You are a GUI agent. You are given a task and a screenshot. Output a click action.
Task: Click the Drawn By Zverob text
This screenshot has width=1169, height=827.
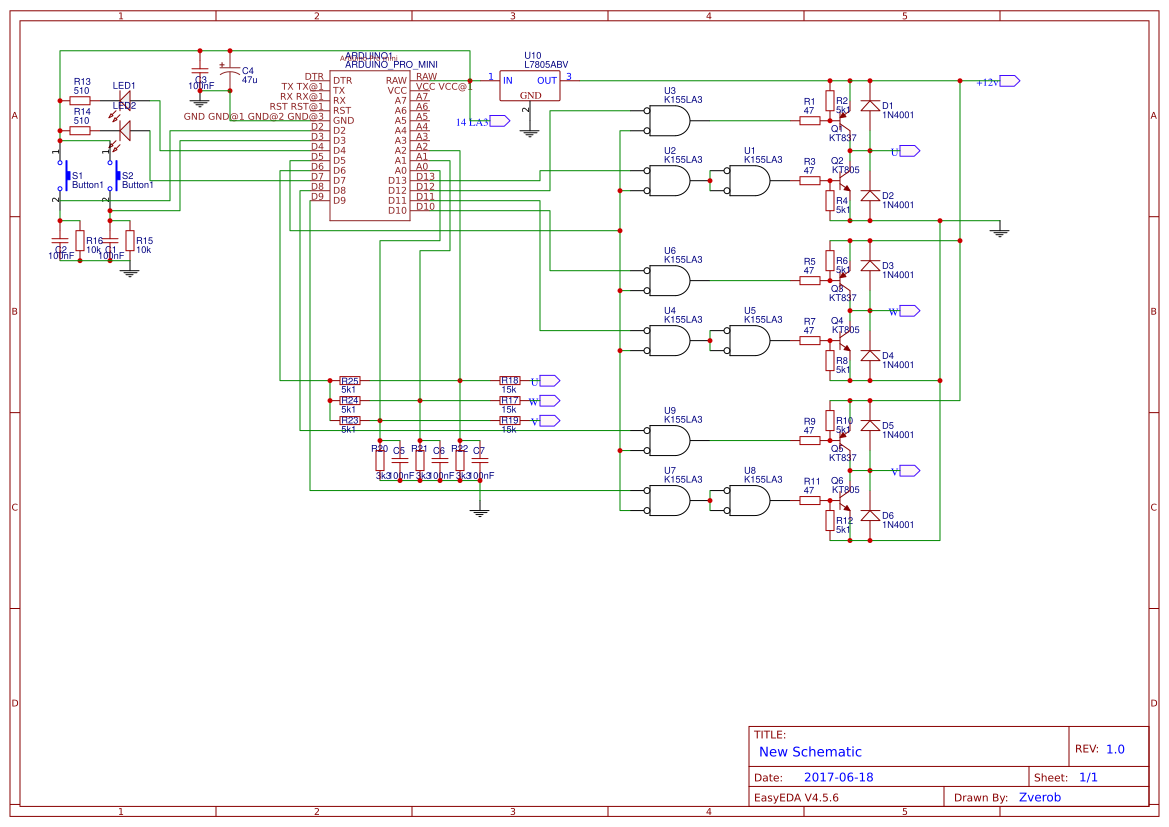click(1039, 797)
